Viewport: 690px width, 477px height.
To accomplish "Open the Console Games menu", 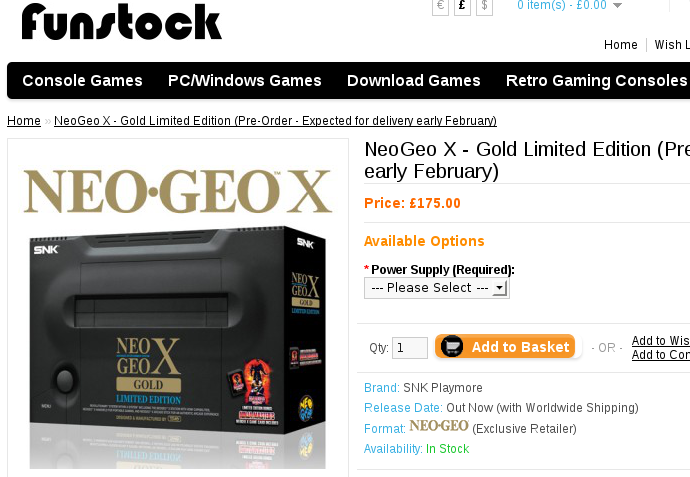I will point(82,81).
